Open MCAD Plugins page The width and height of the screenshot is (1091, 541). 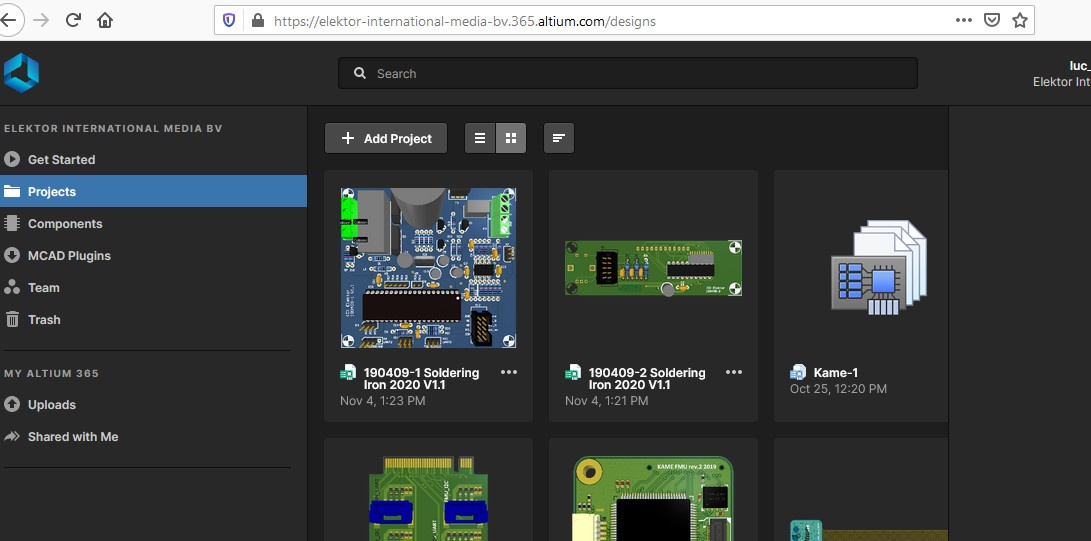(x=153, y=256)
